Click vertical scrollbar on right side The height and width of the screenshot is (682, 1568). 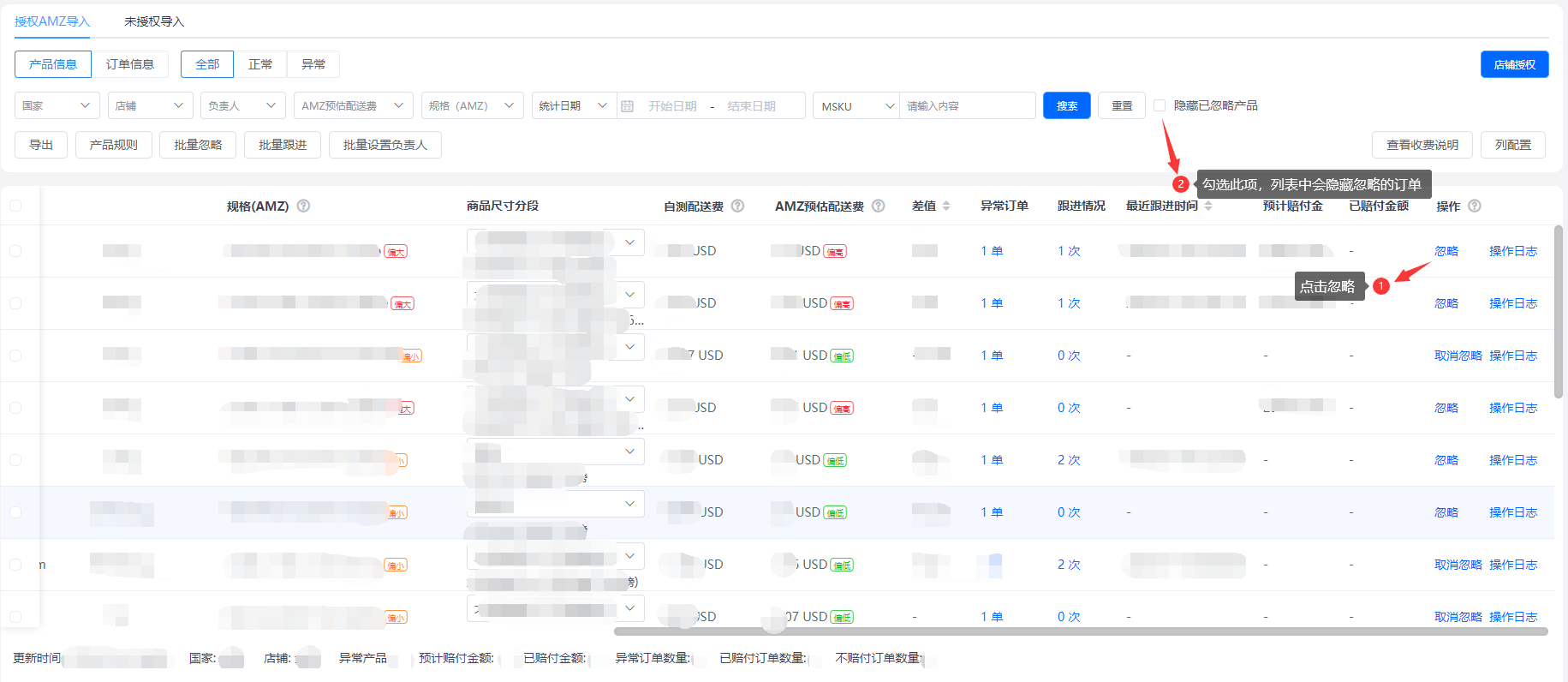pos(1559,310)
